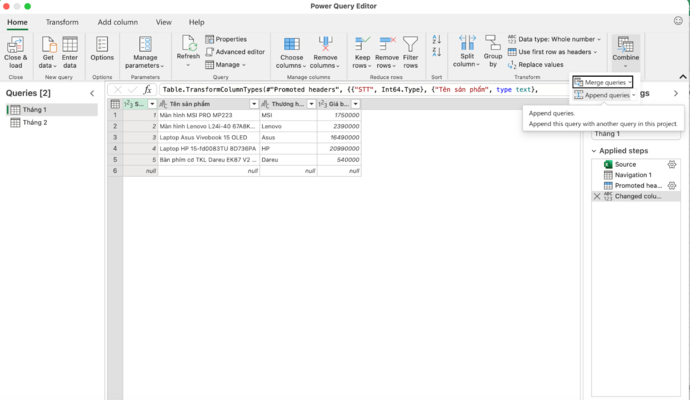The height and width of the screenshot is (400, 690).
Task: Select the cell with value 20990000
Action: point(339,149)
